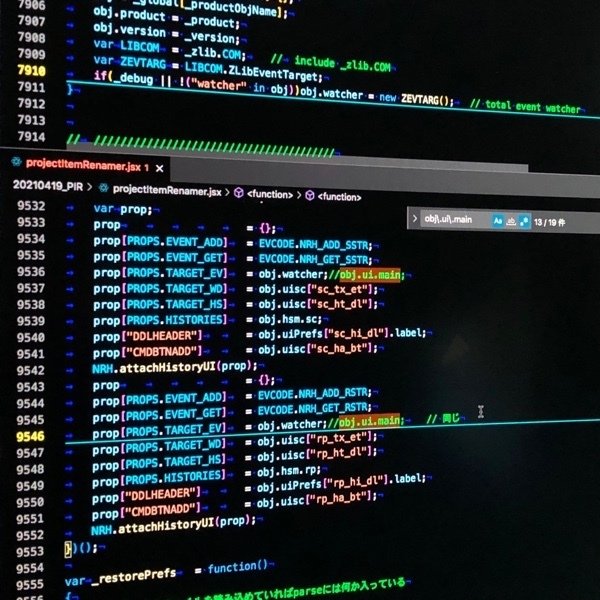Screen dimensions: 600x600
Task: Click prop["CMDBTNADD"] on line 9541
Action: pyautogui.click(x=148, y=352)
